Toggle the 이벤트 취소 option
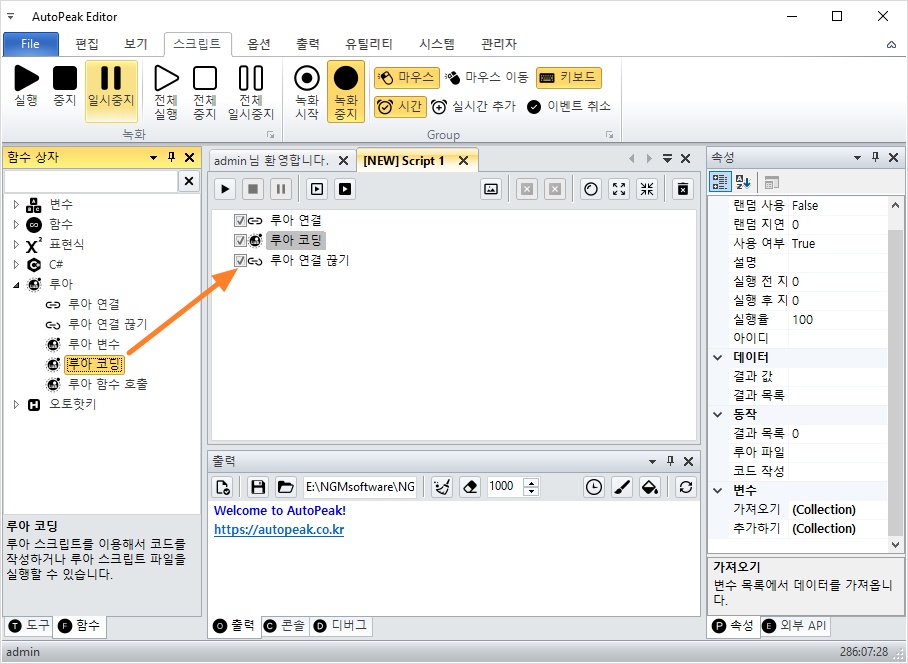The image size is (908, 664). tap(569, 107)
